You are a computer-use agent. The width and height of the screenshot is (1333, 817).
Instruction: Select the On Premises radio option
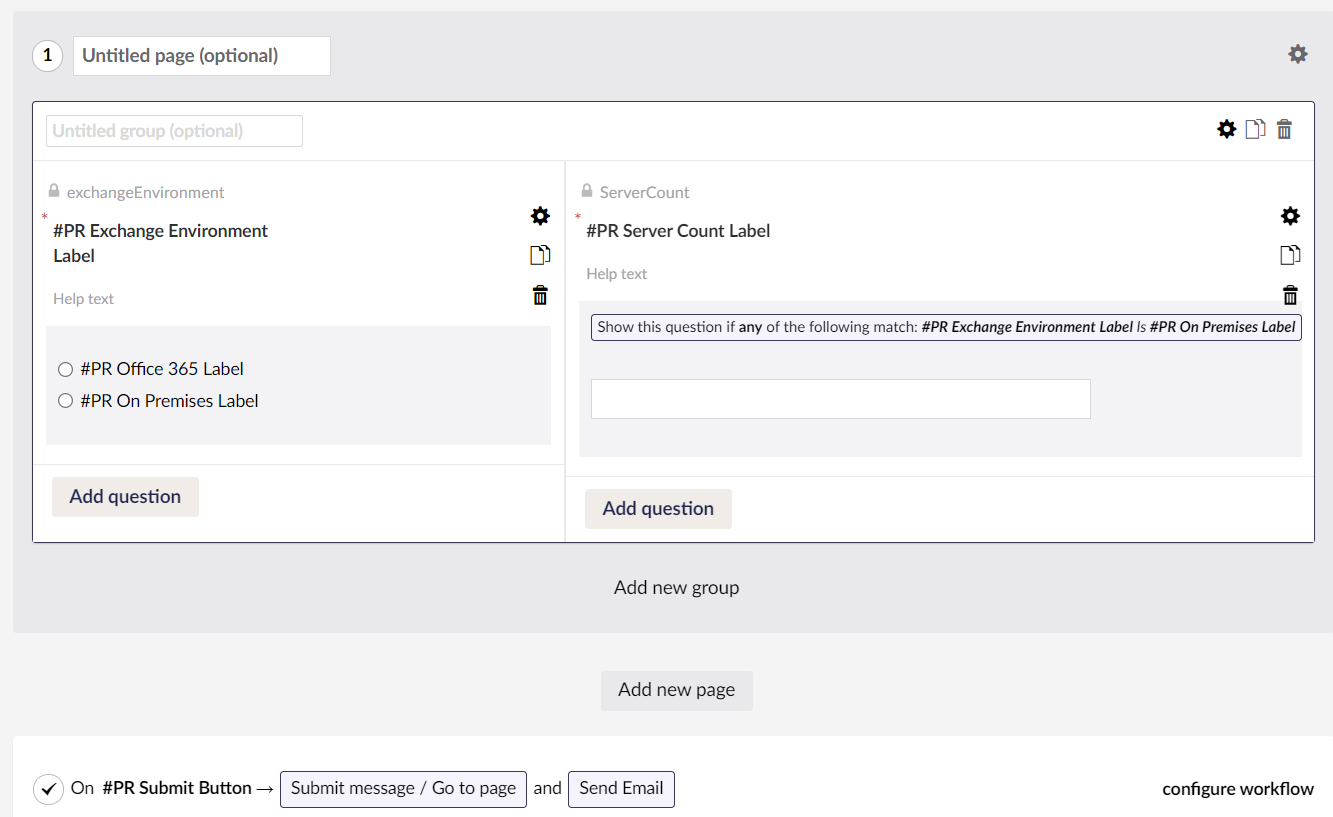pyautogui.click(x=65, y=399)
